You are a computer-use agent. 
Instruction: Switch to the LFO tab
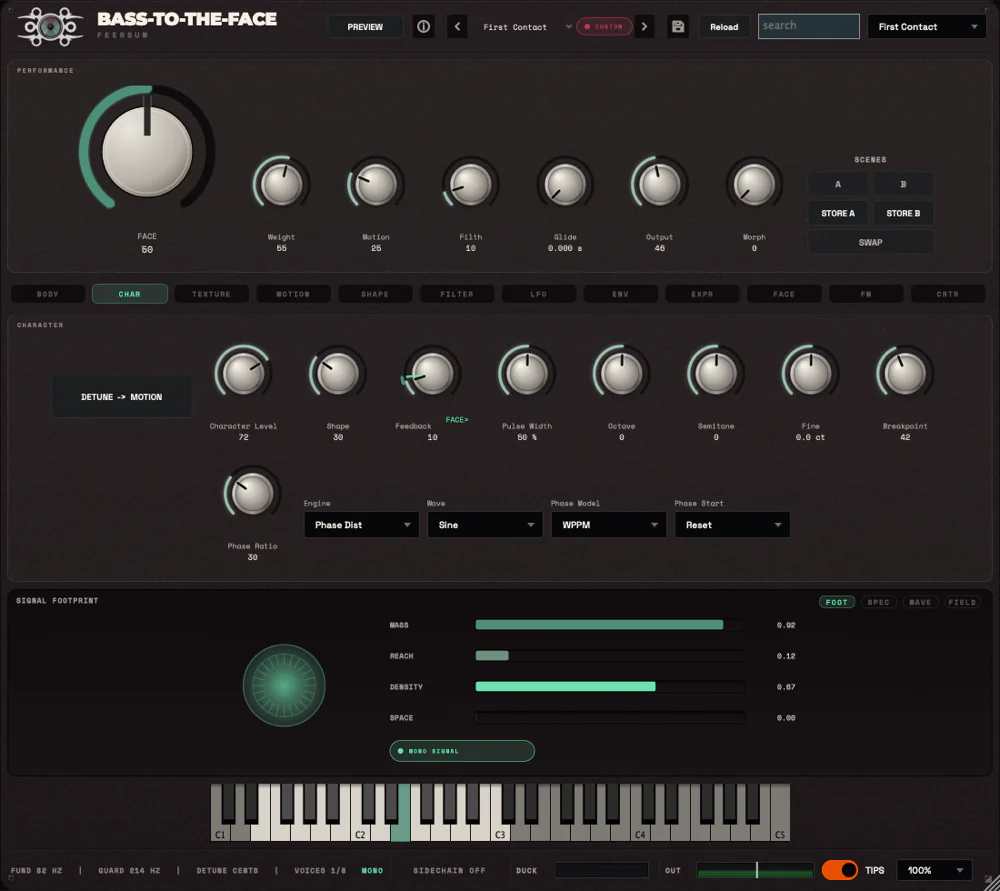click(538, 294)
